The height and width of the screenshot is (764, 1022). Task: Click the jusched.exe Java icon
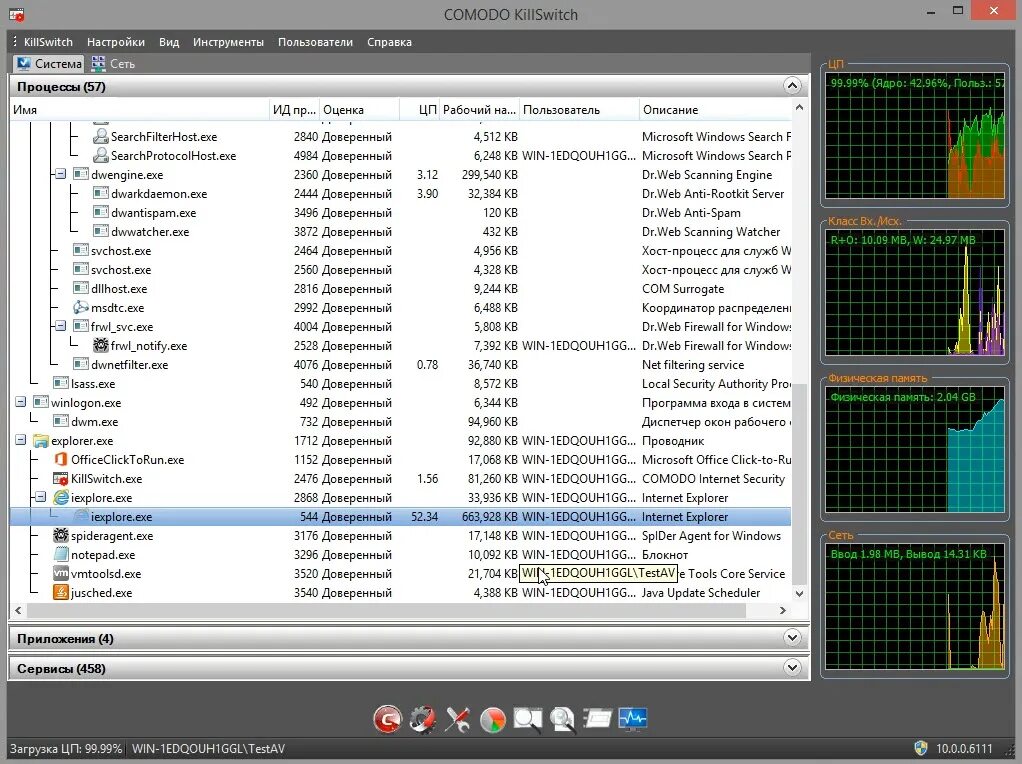[61, 593]
